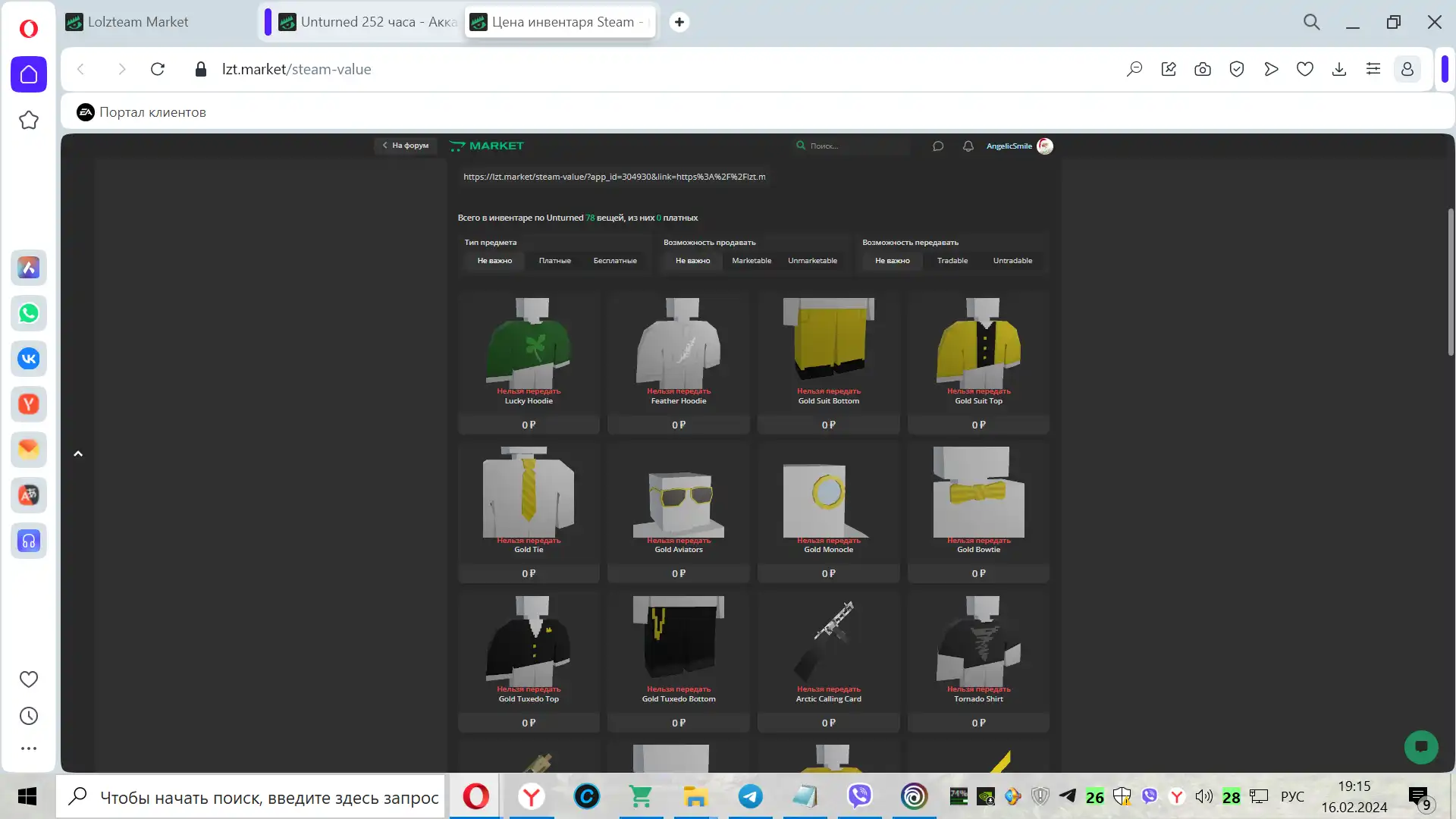
Task: Open Opera menu logo icon
Action: point(28,29)
